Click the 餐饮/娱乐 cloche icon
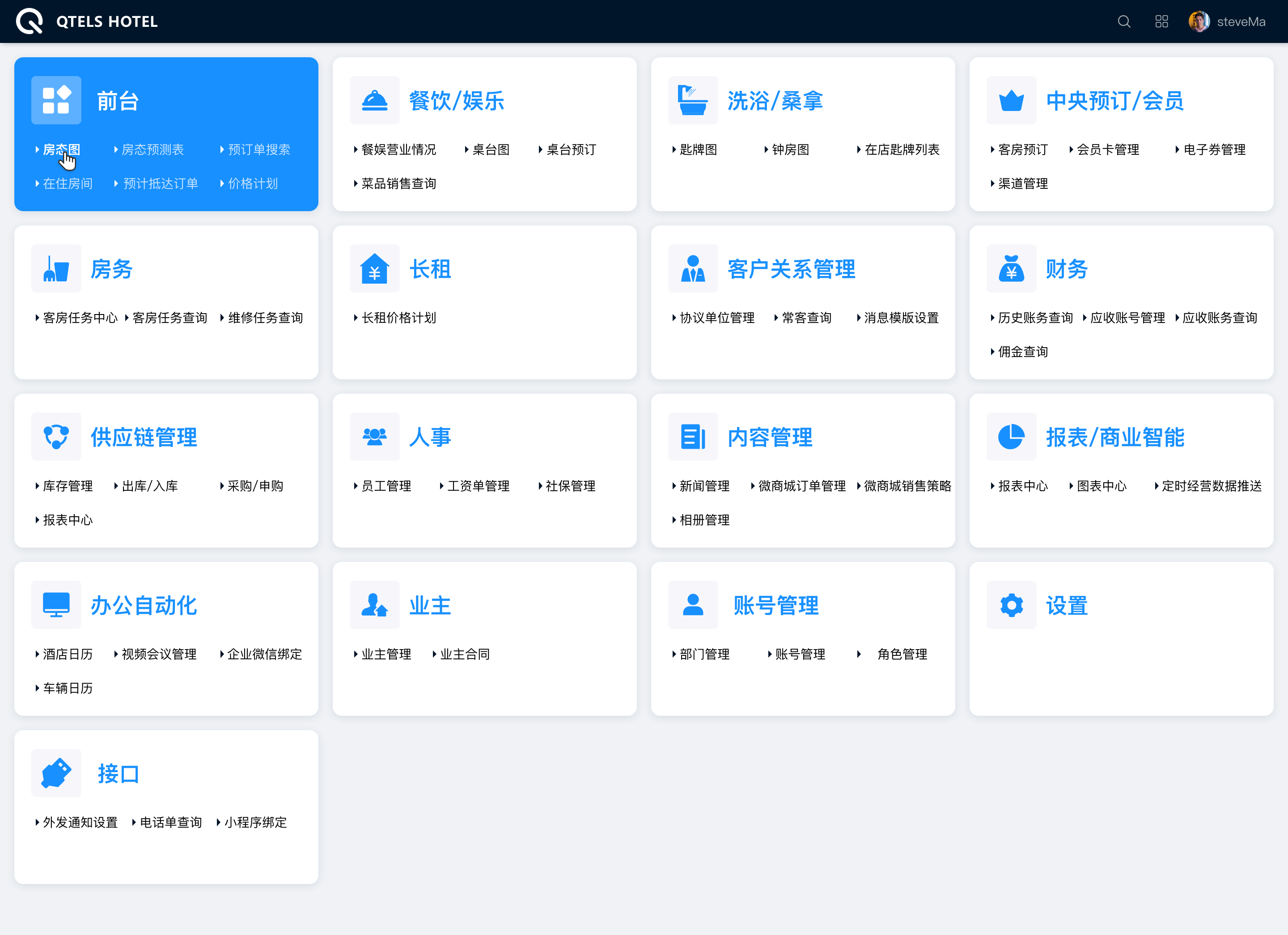Screen dimensions: 1288x935 point(375,100)
